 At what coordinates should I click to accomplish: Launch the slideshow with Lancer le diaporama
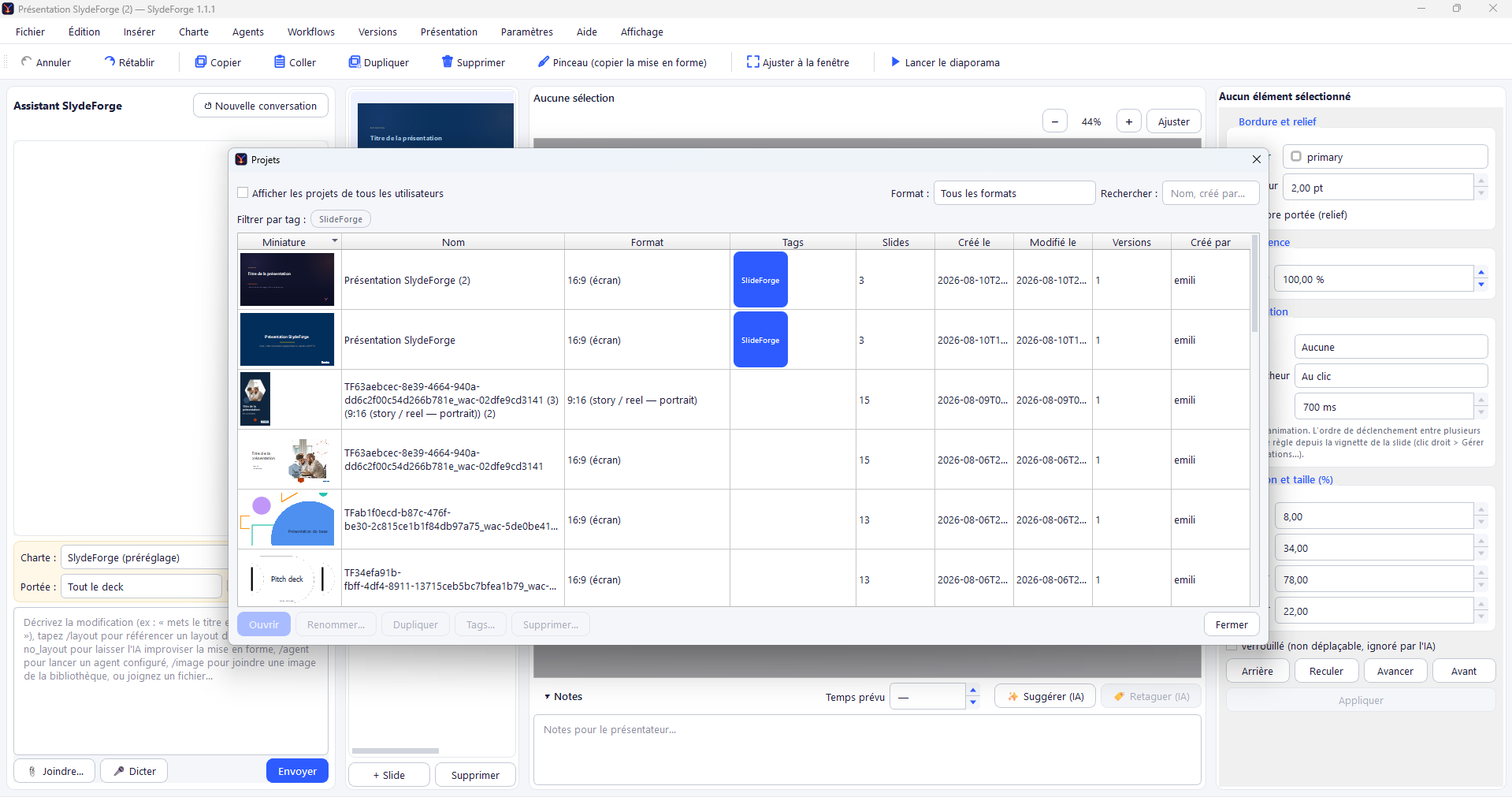(x=945, y=62)
